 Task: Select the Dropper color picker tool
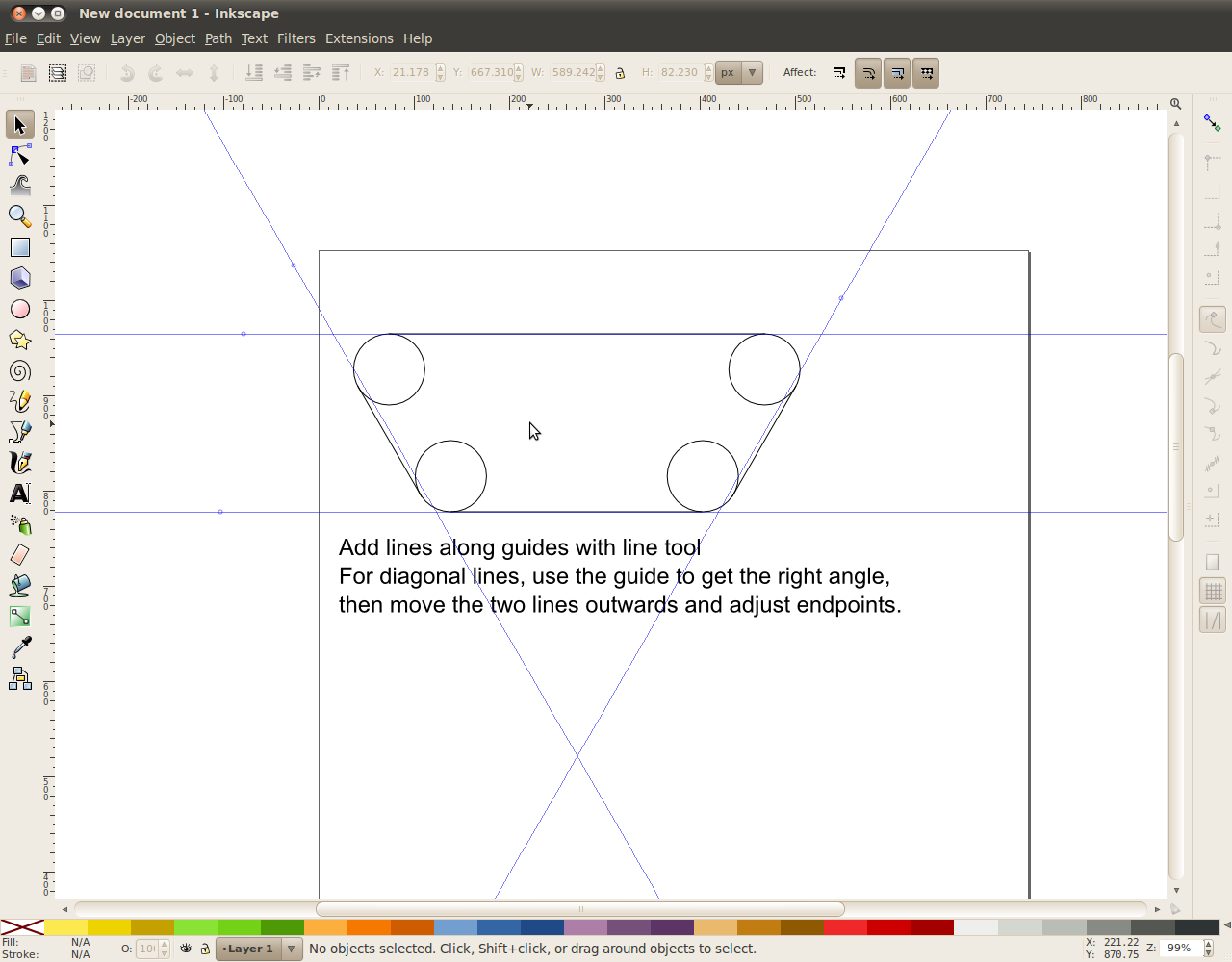click(x=20, y=647)
